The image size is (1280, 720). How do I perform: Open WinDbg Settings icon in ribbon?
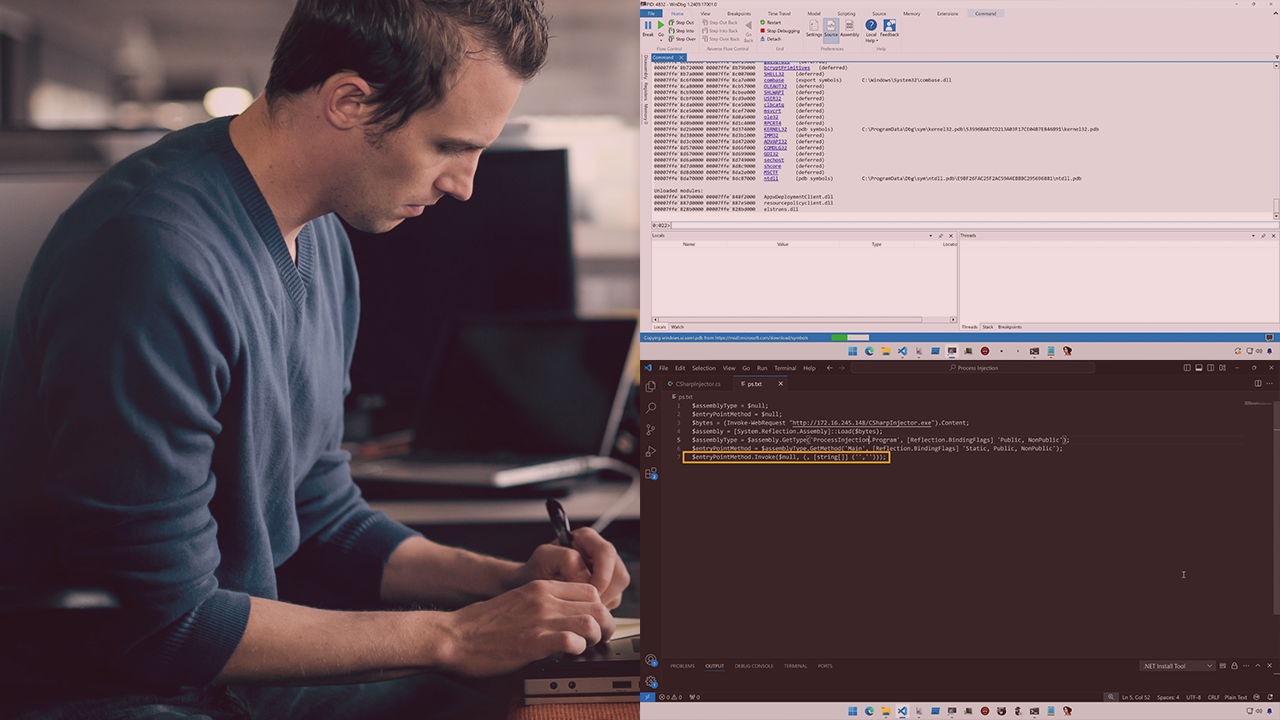(x=813, y=27)
